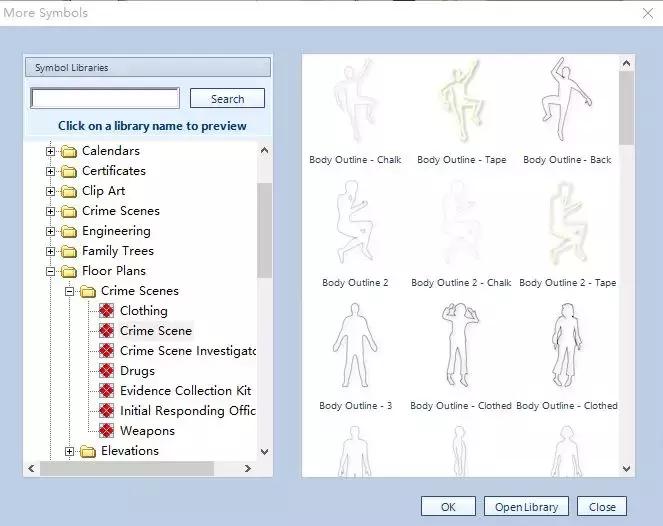
Task: Open the Weapons library icon
Action: click(107, 431)
